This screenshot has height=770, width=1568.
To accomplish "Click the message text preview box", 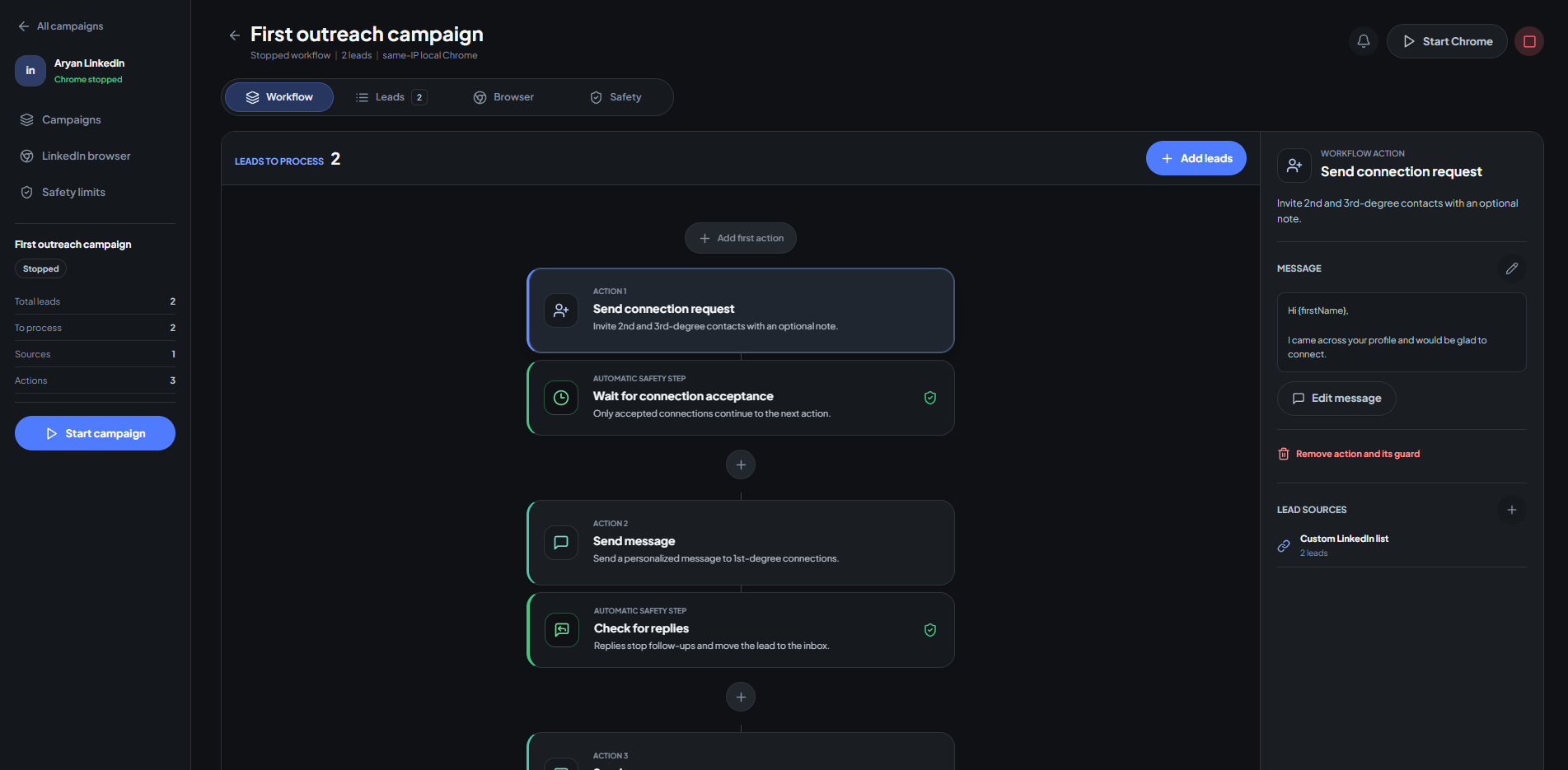I will pos(1402,333).
